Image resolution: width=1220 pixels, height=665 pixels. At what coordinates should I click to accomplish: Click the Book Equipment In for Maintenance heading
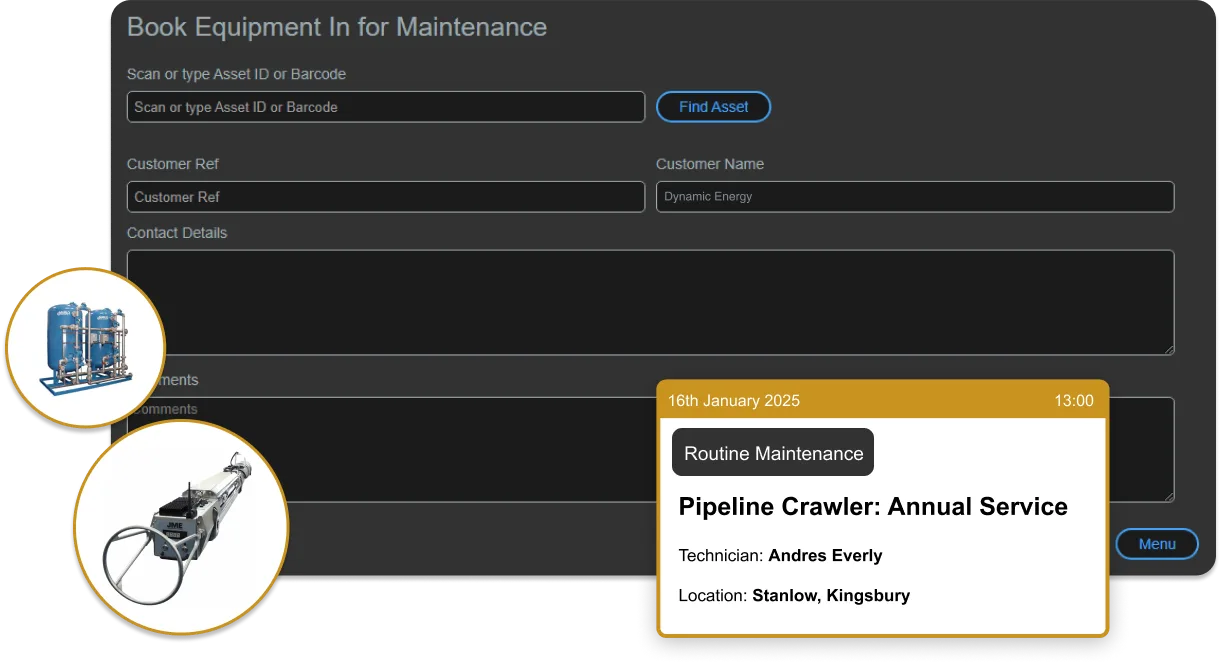(337, 27)
